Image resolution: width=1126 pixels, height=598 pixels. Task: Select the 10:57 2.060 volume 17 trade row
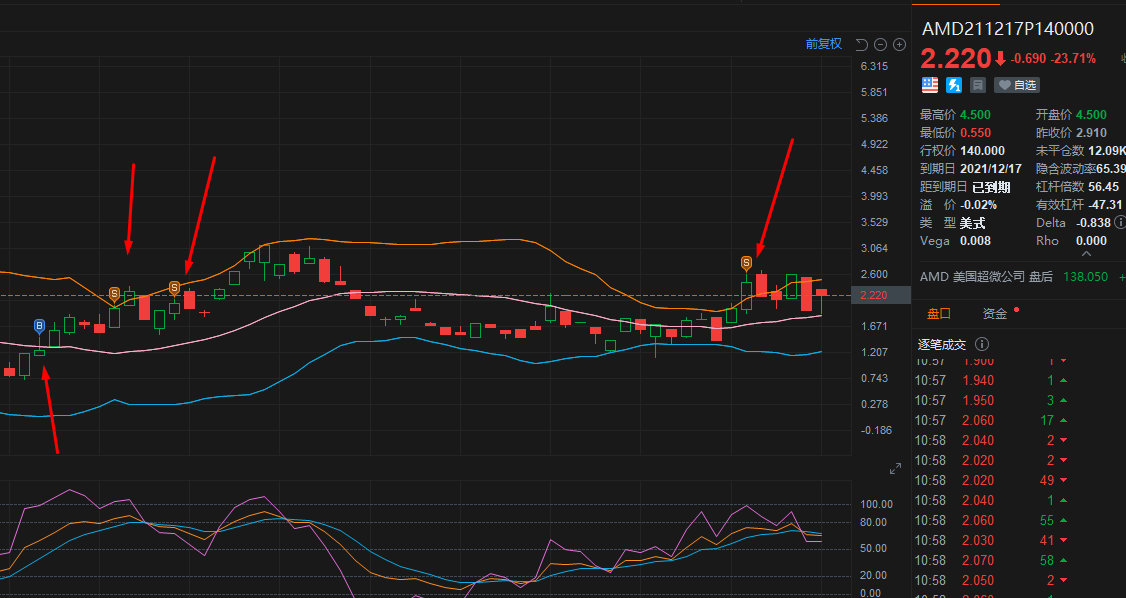point(1020,421)
